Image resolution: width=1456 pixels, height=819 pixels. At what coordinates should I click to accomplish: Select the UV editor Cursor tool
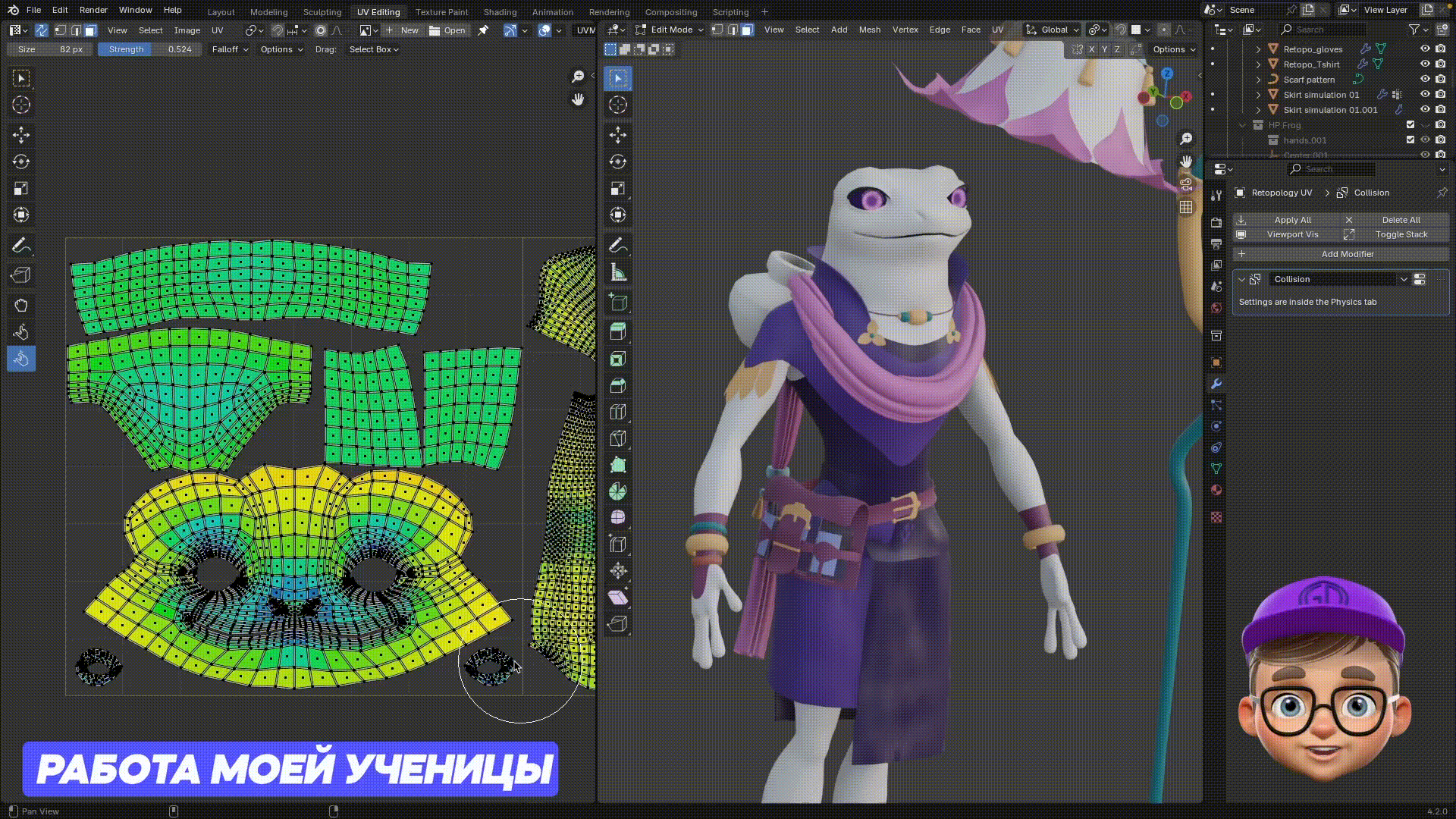point(21,105)
